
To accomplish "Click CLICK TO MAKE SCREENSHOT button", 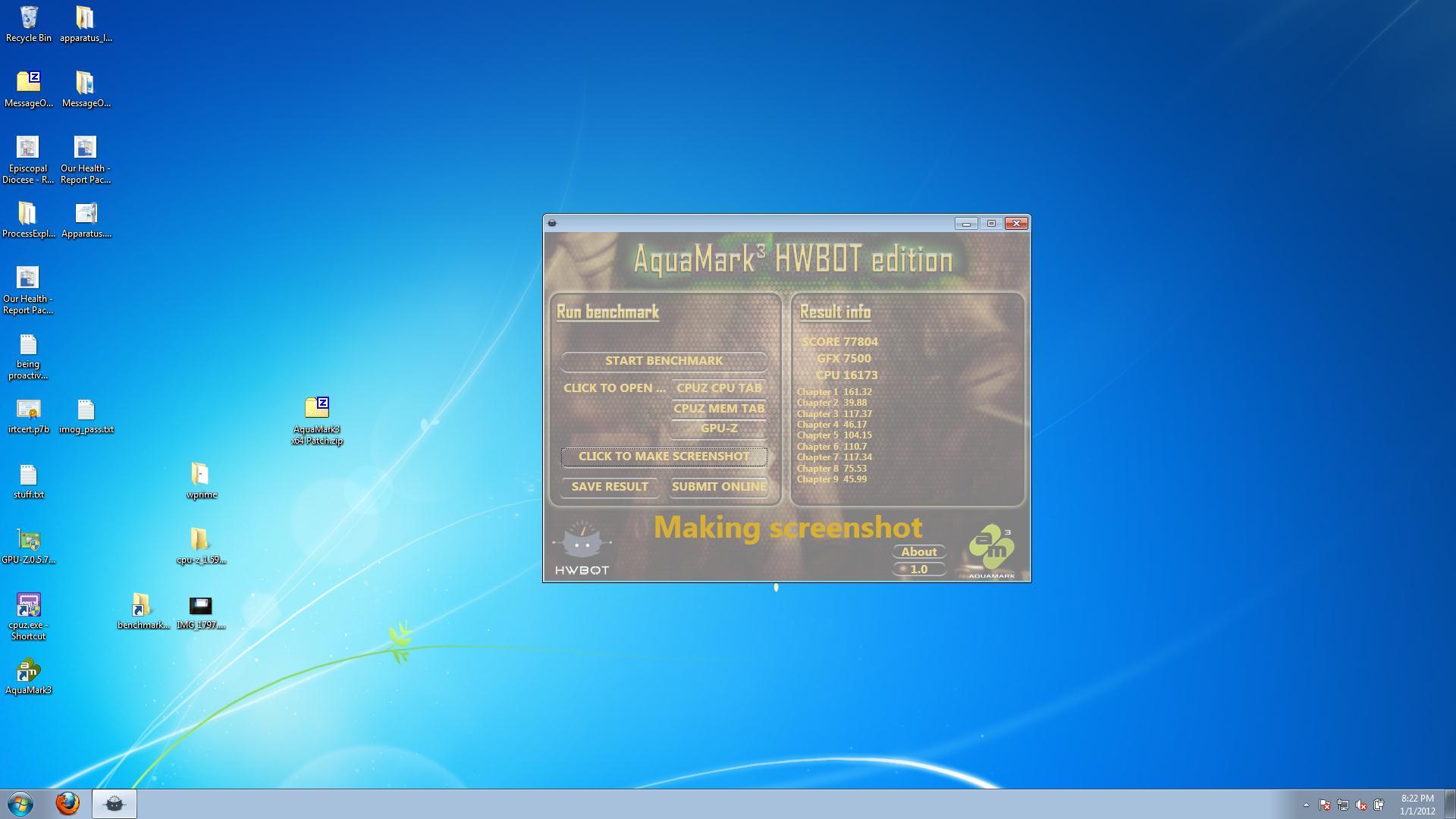I will (664, 457).
